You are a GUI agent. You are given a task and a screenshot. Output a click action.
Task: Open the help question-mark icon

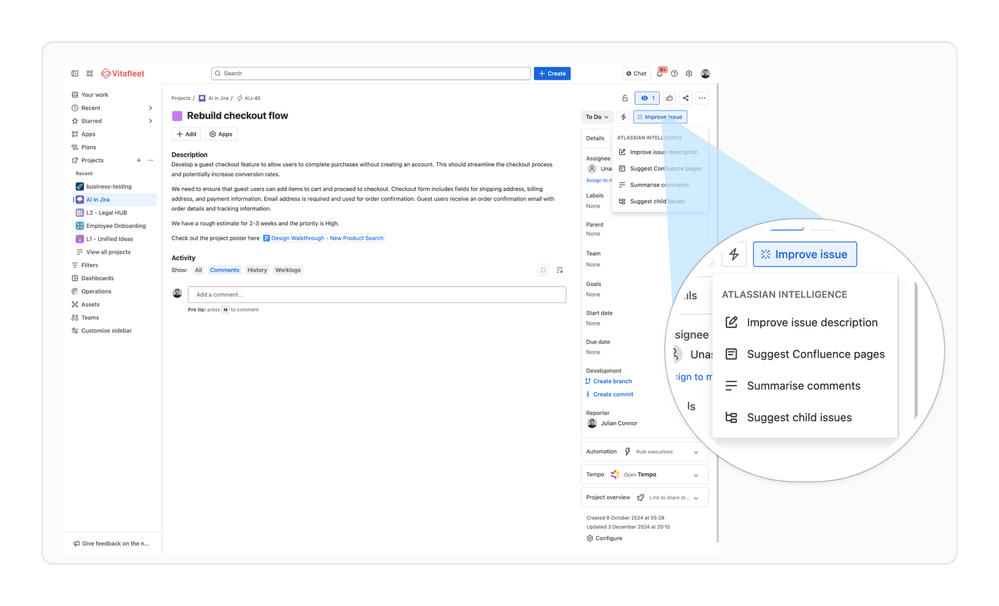[x=675, y=73]
